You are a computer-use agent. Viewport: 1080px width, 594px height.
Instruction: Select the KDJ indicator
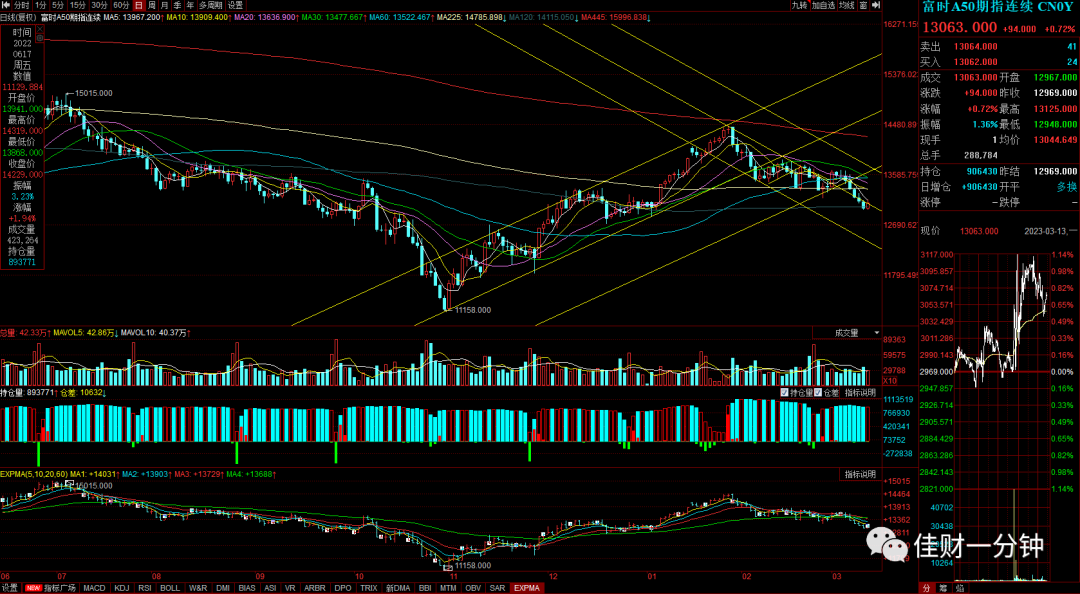[x=122, y=588]
